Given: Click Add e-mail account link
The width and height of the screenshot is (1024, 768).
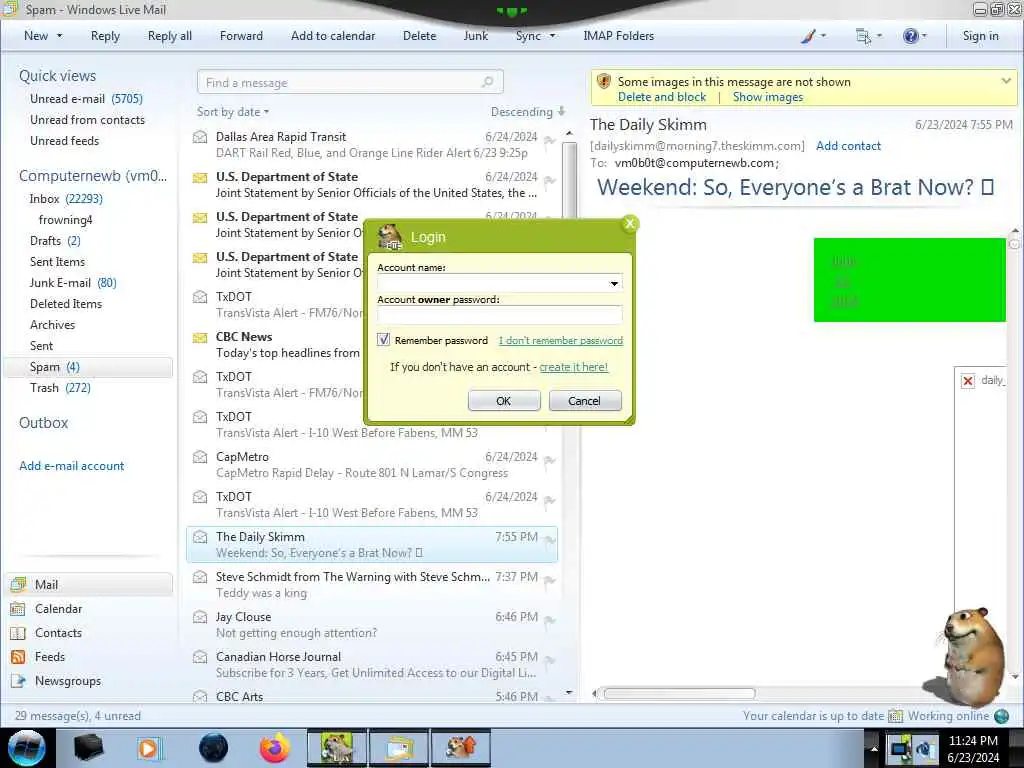Looking at the screenshot, I should (x=71, y=466).
